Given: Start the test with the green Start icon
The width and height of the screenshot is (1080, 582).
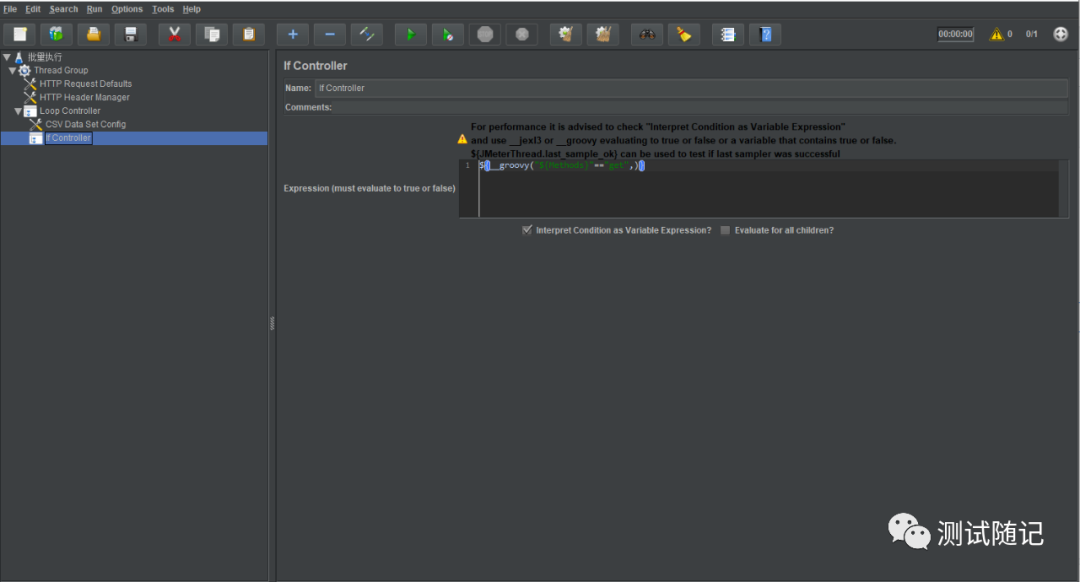Looking at the screenshot, I should pos(410,34).
